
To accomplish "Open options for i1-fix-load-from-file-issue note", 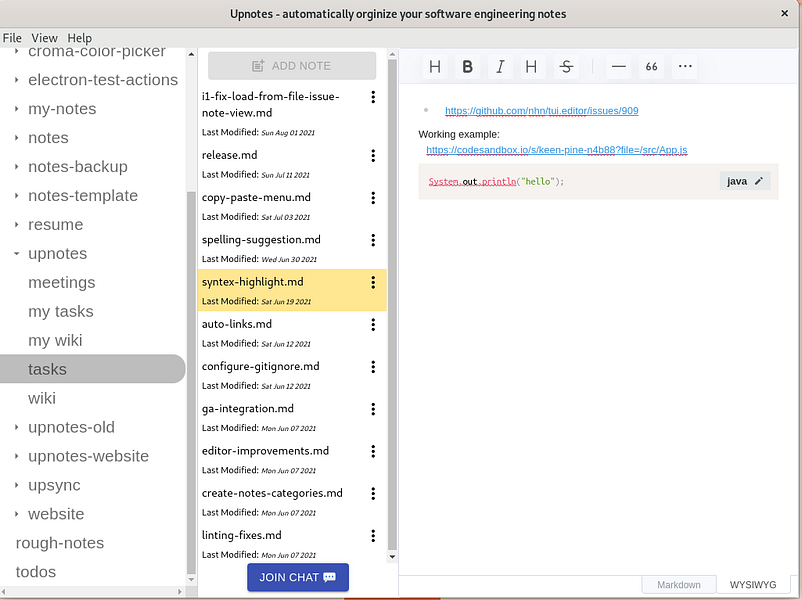I will pos(373,97).
